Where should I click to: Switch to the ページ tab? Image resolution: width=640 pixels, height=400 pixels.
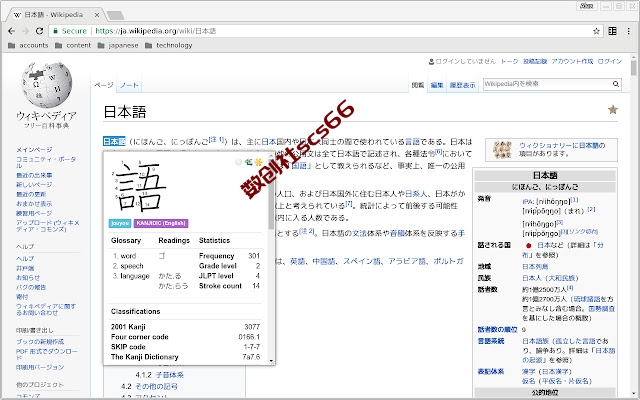104,85
